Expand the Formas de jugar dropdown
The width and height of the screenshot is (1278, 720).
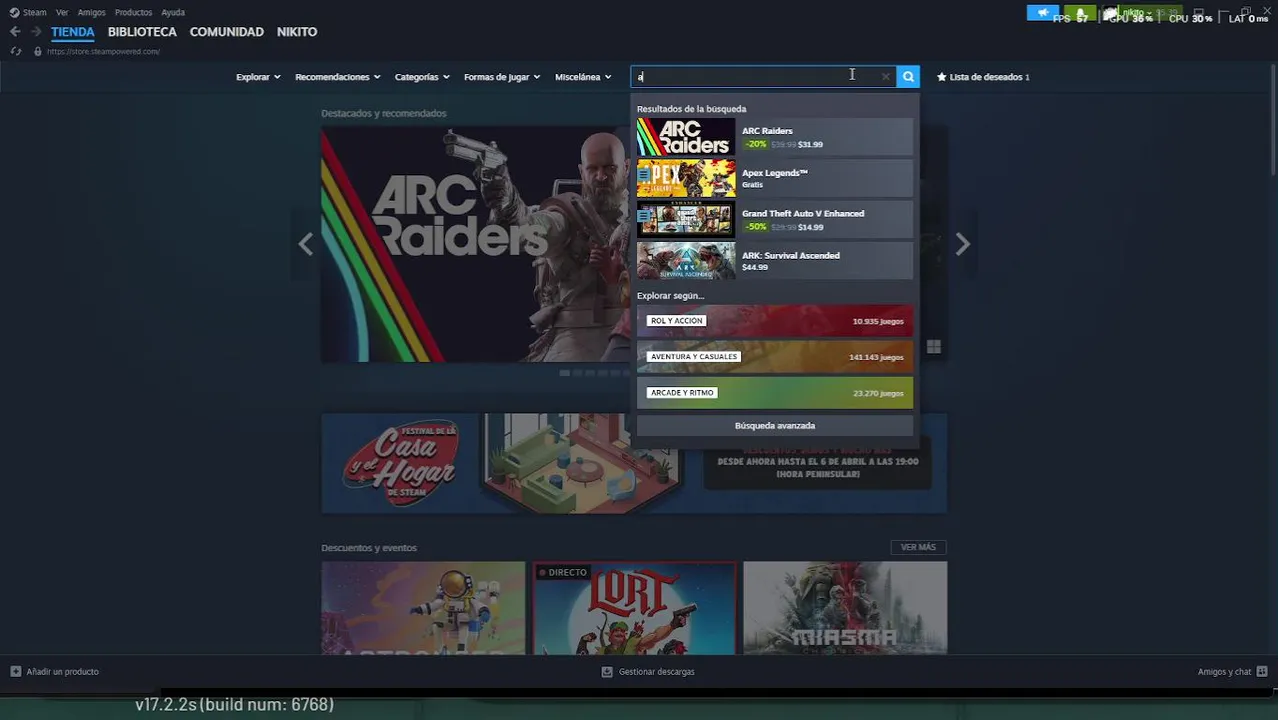pyautogui.click(x=502, y=77)
